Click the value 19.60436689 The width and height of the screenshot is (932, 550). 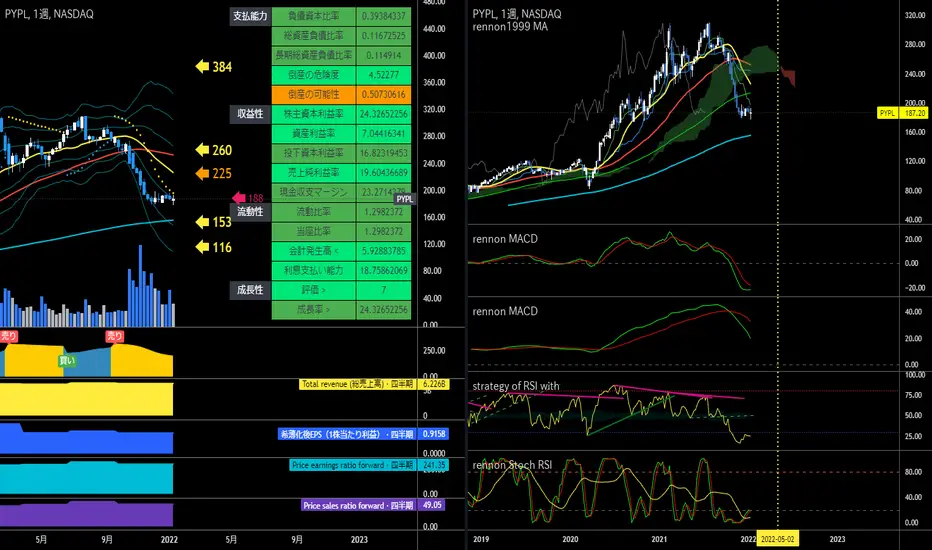(x=384, y=172)
